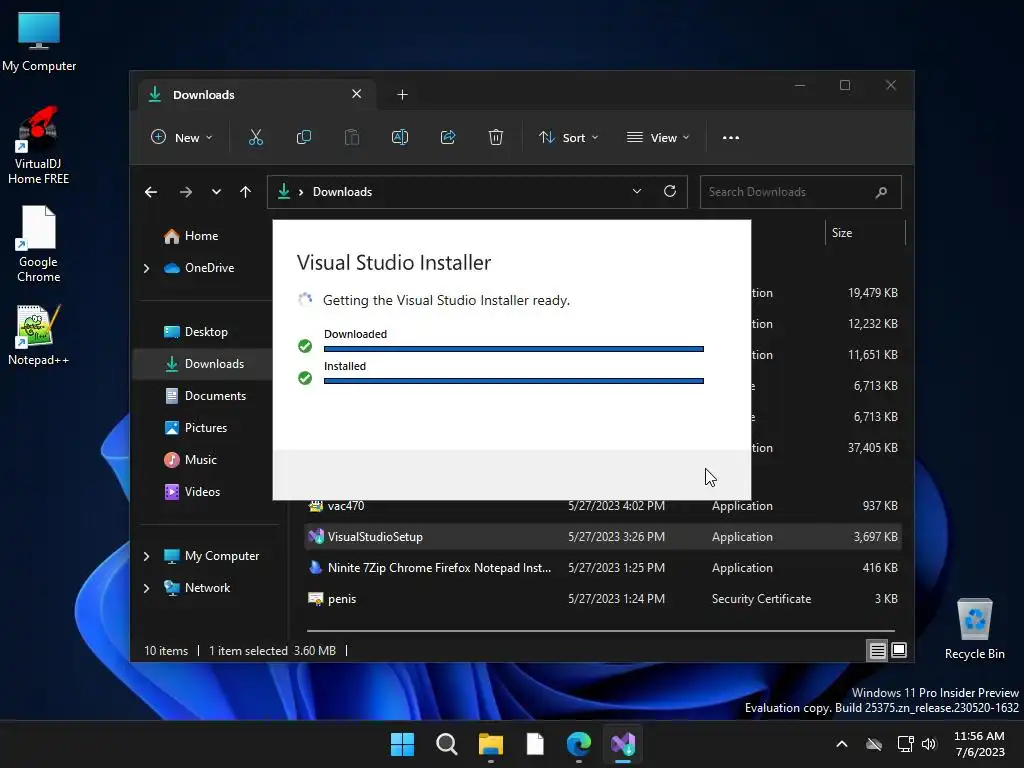Open My Computer desktop icon
This screenshot has height=768, width=1024.
coord(39,42)
